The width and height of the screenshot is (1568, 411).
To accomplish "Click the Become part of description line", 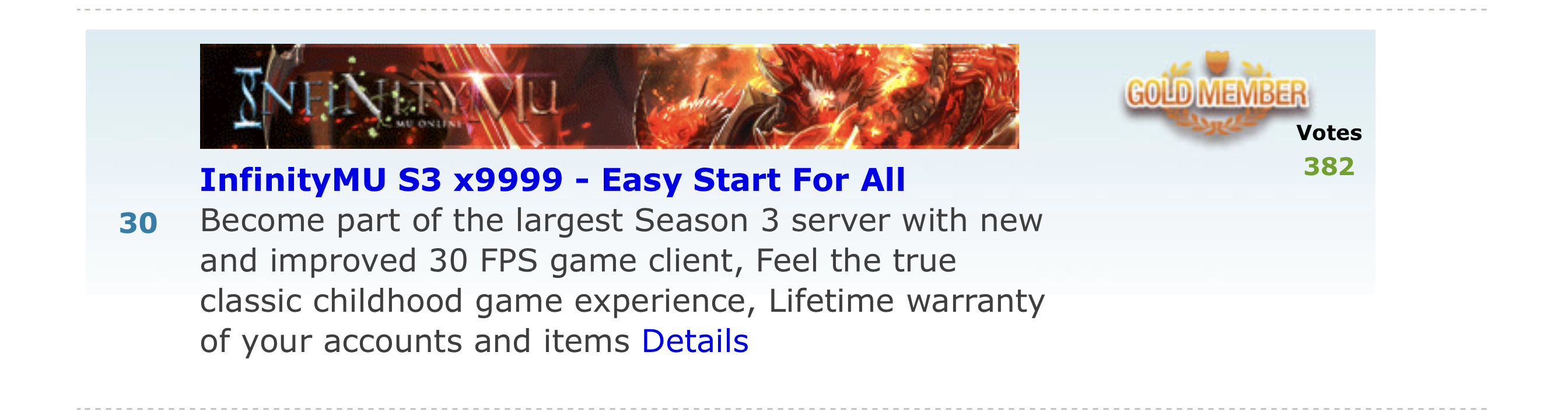I will 621,221.
